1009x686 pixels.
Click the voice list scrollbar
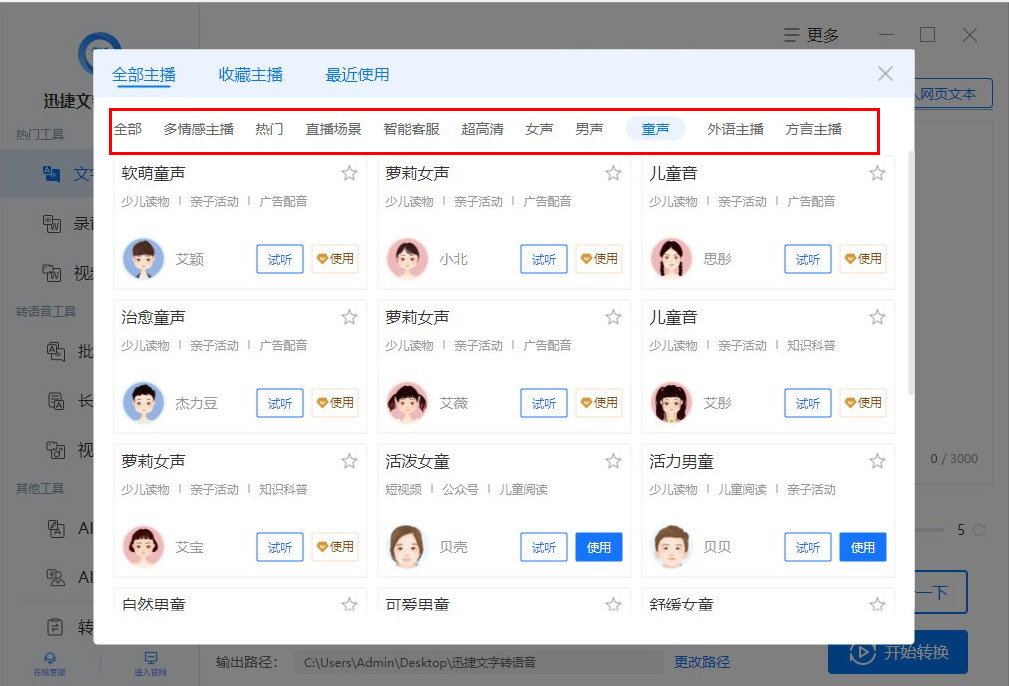[x=911, y=273]
